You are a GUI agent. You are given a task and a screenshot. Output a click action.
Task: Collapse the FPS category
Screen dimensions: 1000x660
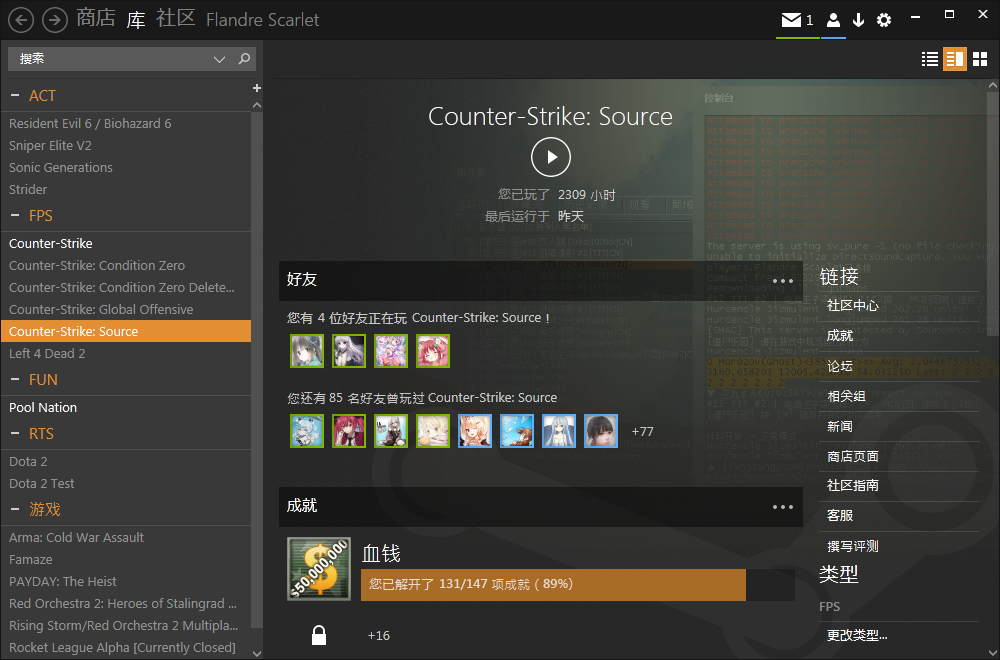pyautogui.click(x=15, y=216)
